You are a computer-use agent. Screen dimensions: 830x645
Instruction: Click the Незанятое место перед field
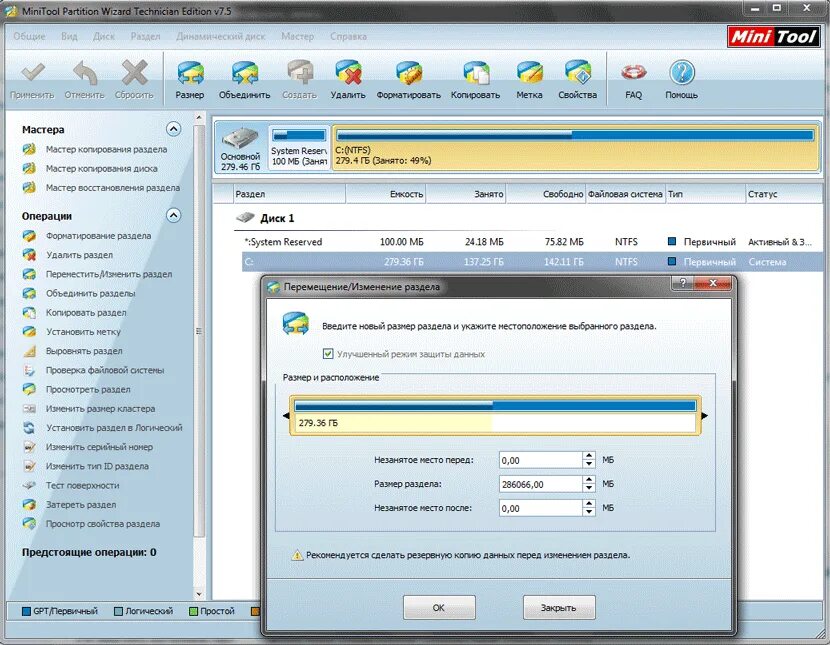coord(540,460)
